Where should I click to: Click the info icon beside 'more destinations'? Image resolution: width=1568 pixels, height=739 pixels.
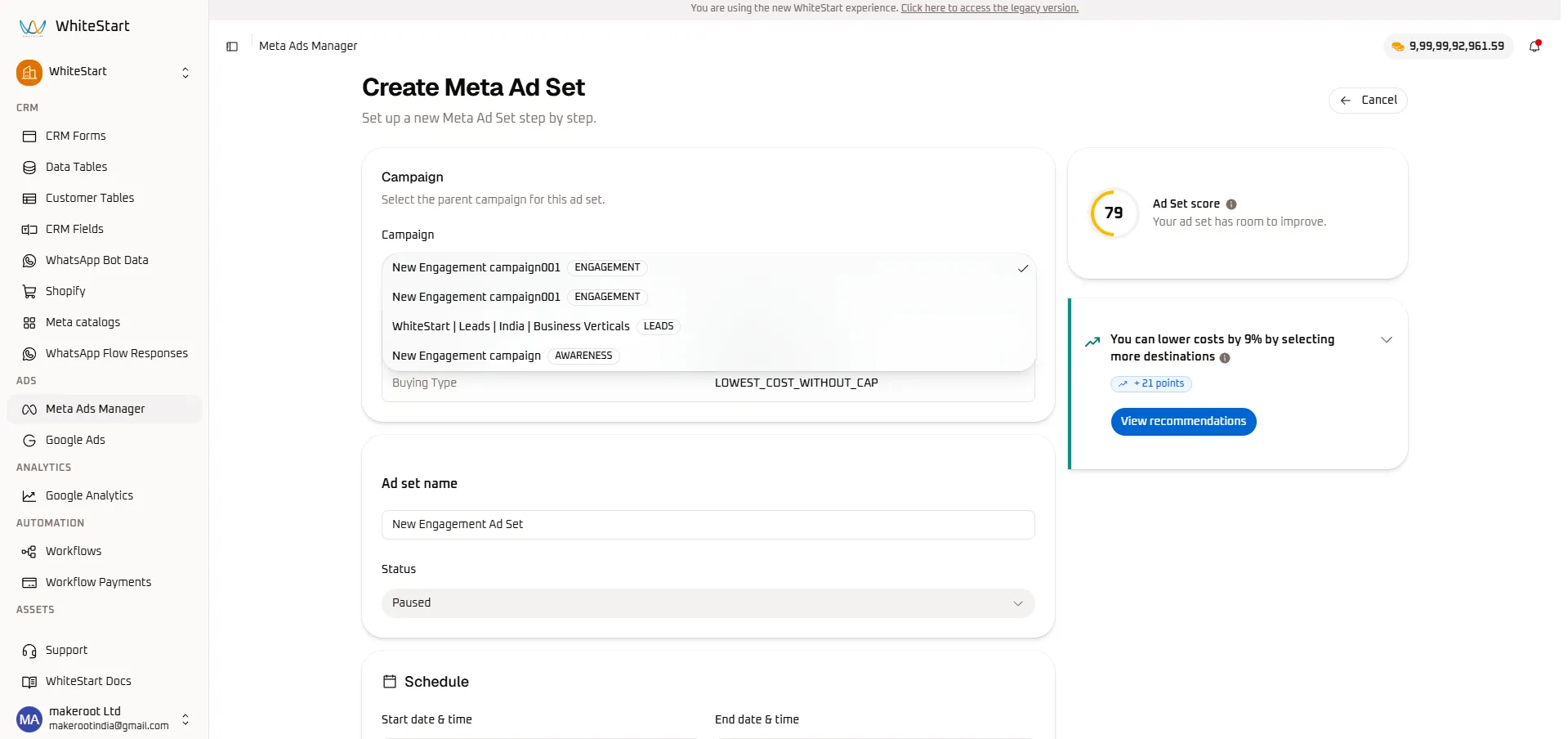click(x=1225, y=358)
